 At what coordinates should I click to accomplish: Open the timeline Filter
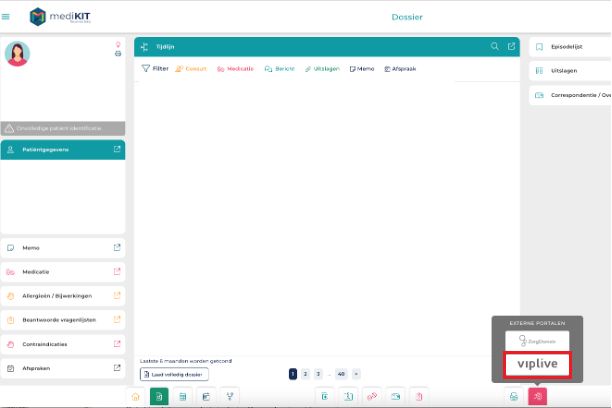coord(155,69)
